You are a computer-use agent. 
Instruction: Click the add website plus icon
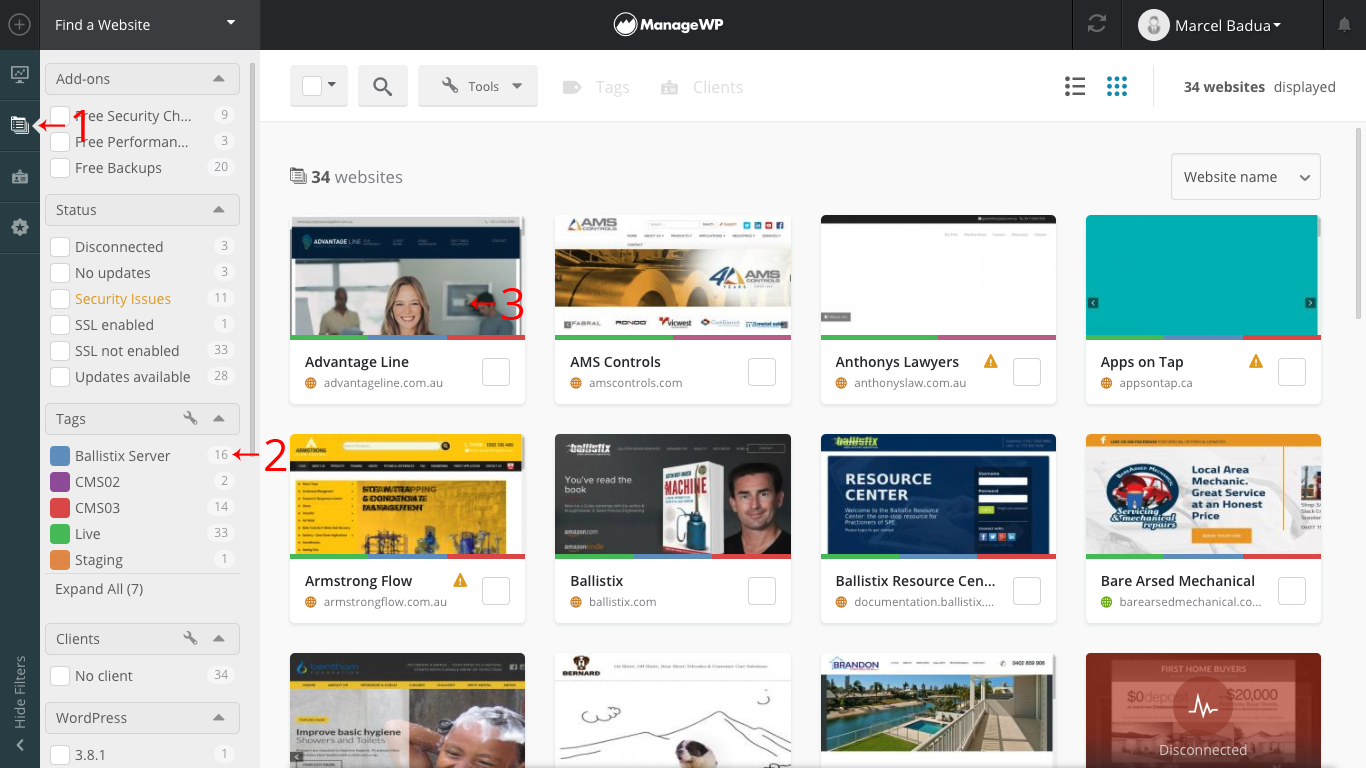pyautogui.click(x=19, y=24)
